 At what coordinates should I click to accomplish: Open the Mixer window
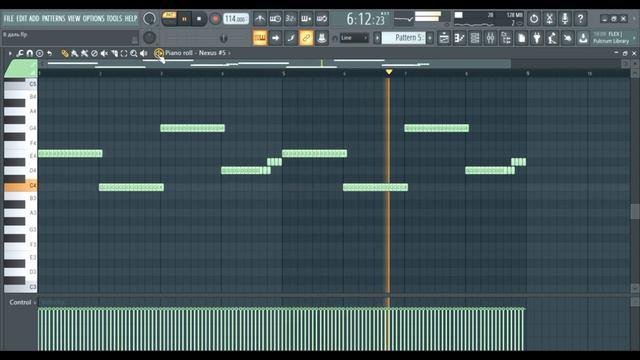[x=490, y=38]
